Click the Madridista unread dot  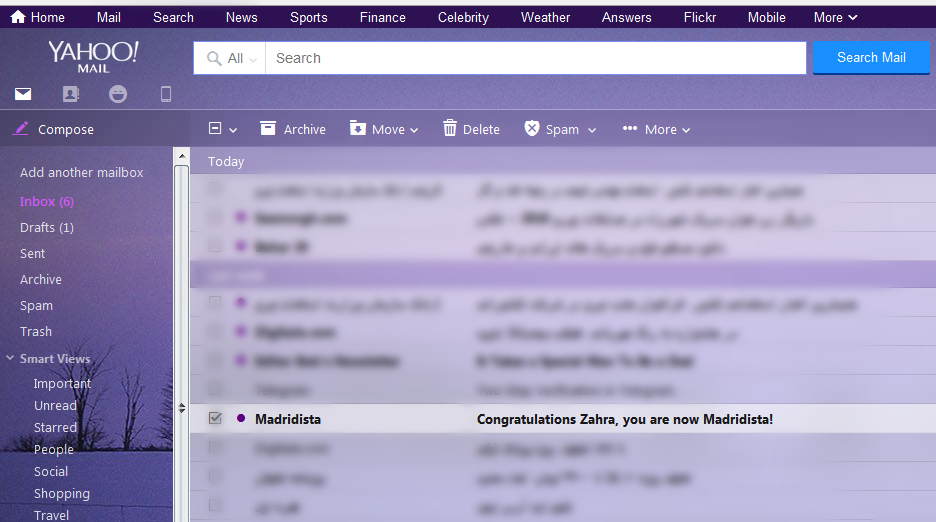click(x=241, y=418)
